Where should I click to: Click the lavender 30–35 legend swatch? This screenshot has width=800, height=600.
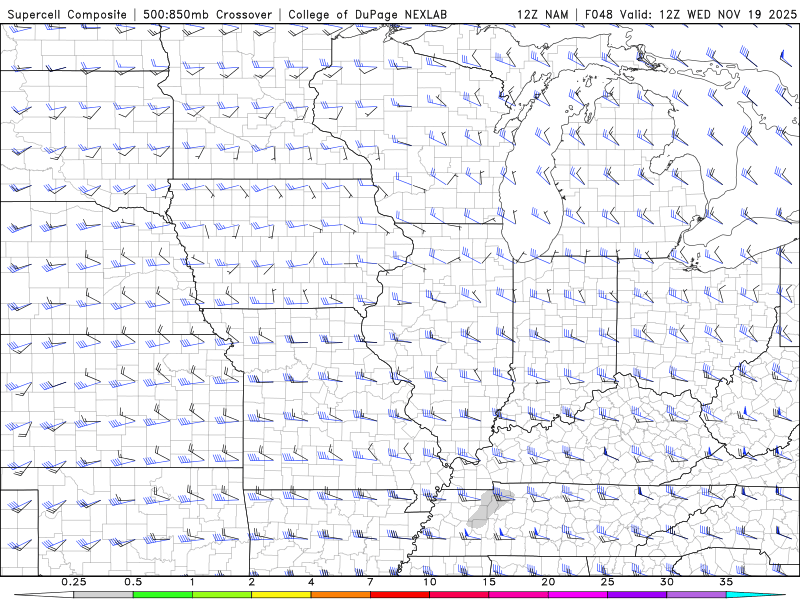(x=696, y=595)
